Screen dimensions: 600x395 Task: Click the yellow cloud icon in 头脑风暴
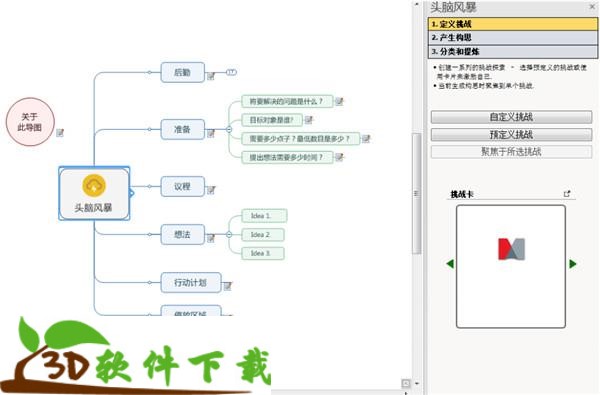(x=94, y=185)
